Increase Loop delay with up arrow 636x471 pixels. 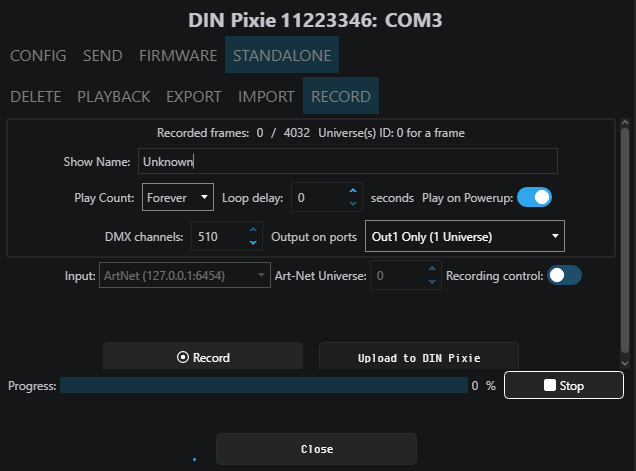(x=353, y=191)
